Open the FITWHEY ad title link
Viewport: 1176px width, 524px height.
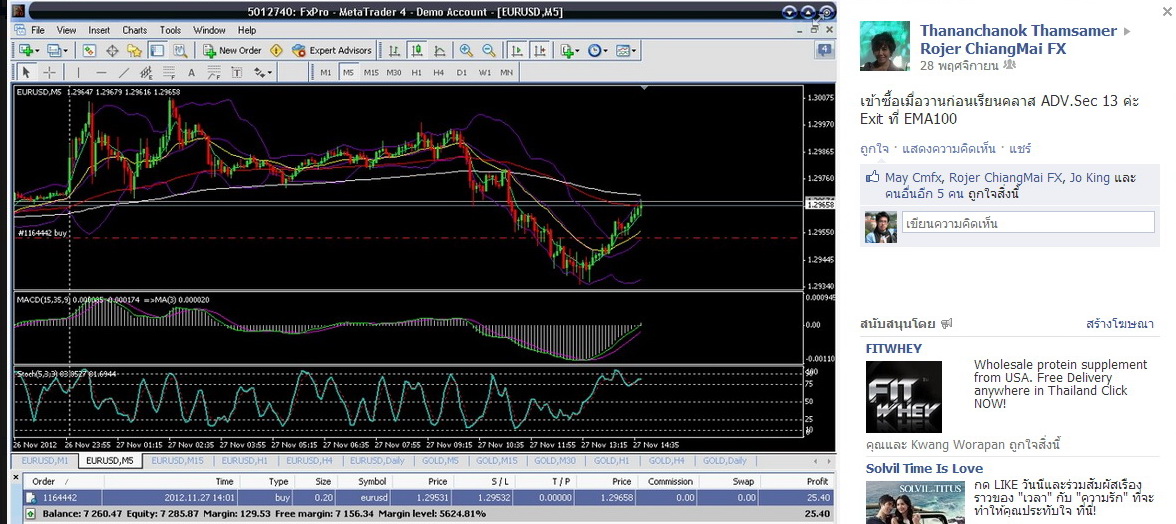click(894, 349)
